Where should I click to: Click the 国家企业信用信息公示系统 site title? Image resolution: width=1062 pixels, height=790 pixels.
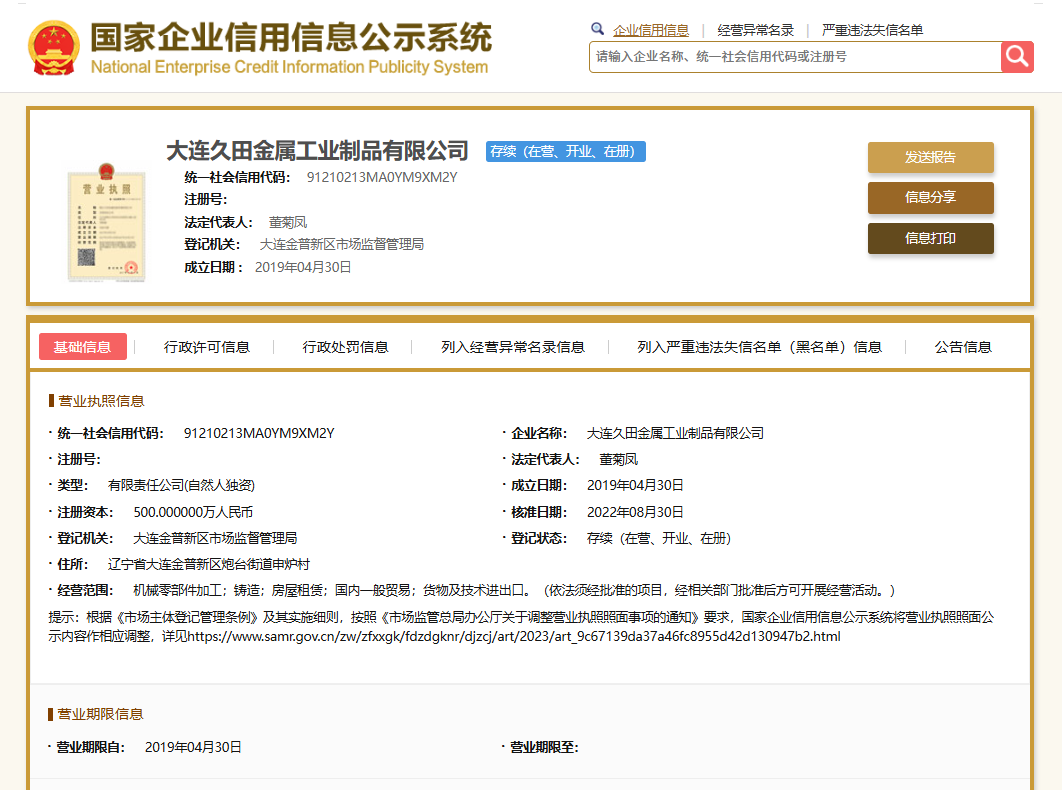[291, 39]
